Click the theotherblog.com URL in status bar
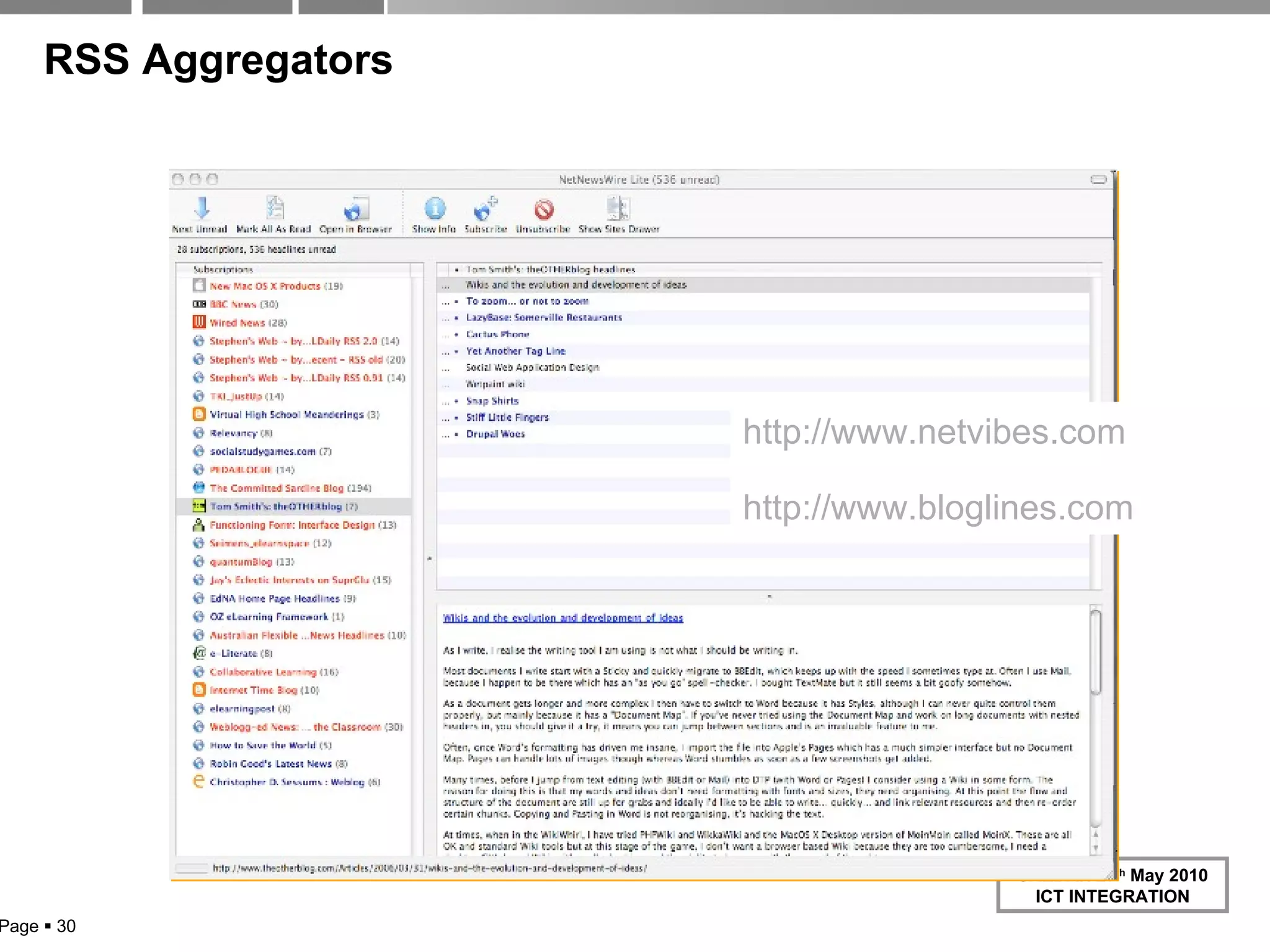This screenshot has width=1270, height=952. (430, 868)
